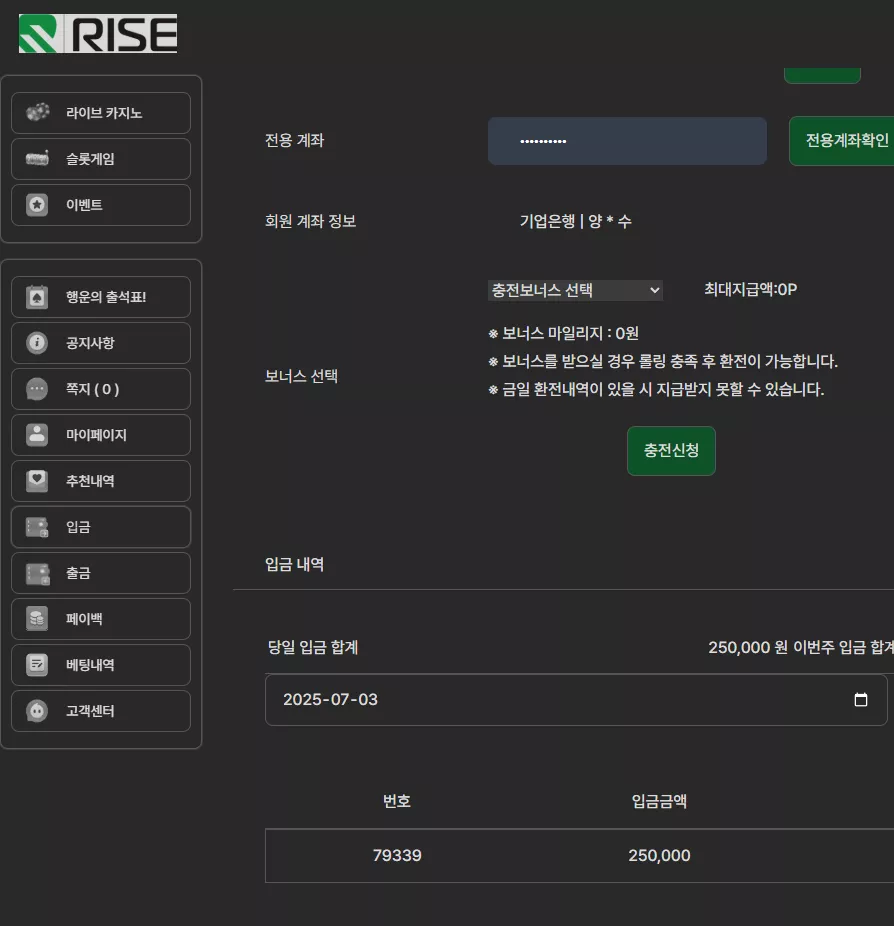This screenshot has height=926, width=894.
Task: Click the 번호 column header
Action: (x=397, y=801)
